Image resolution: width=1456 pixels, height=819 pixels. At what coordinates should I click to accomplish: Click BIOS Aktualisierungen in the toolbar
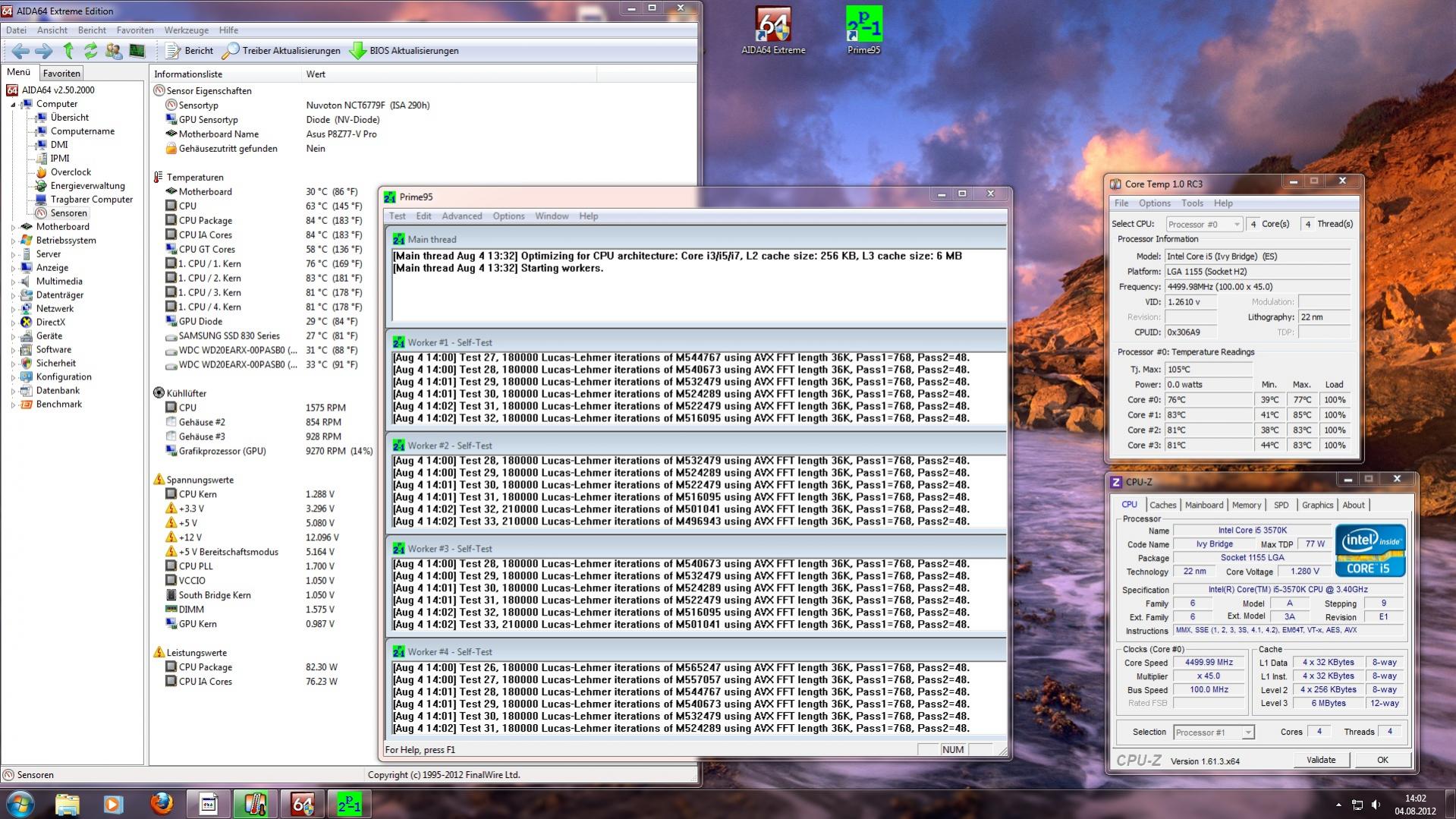[404, 51]
